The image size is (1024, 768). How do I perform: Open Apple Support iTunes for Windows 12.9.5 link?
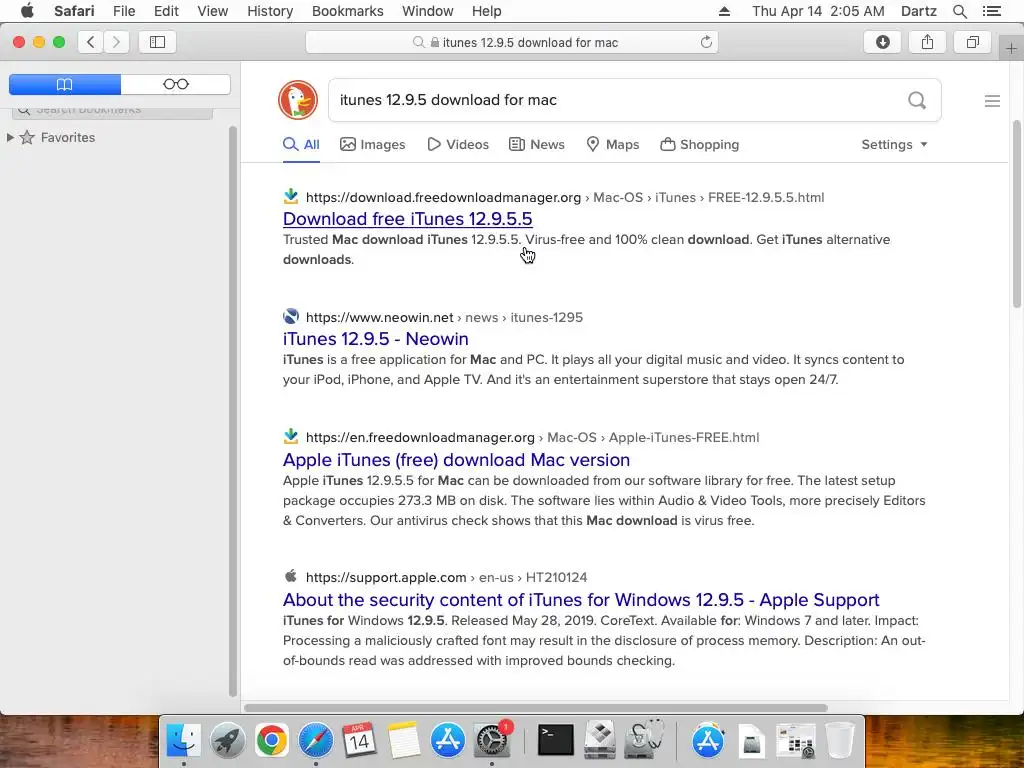coord(581,600)
